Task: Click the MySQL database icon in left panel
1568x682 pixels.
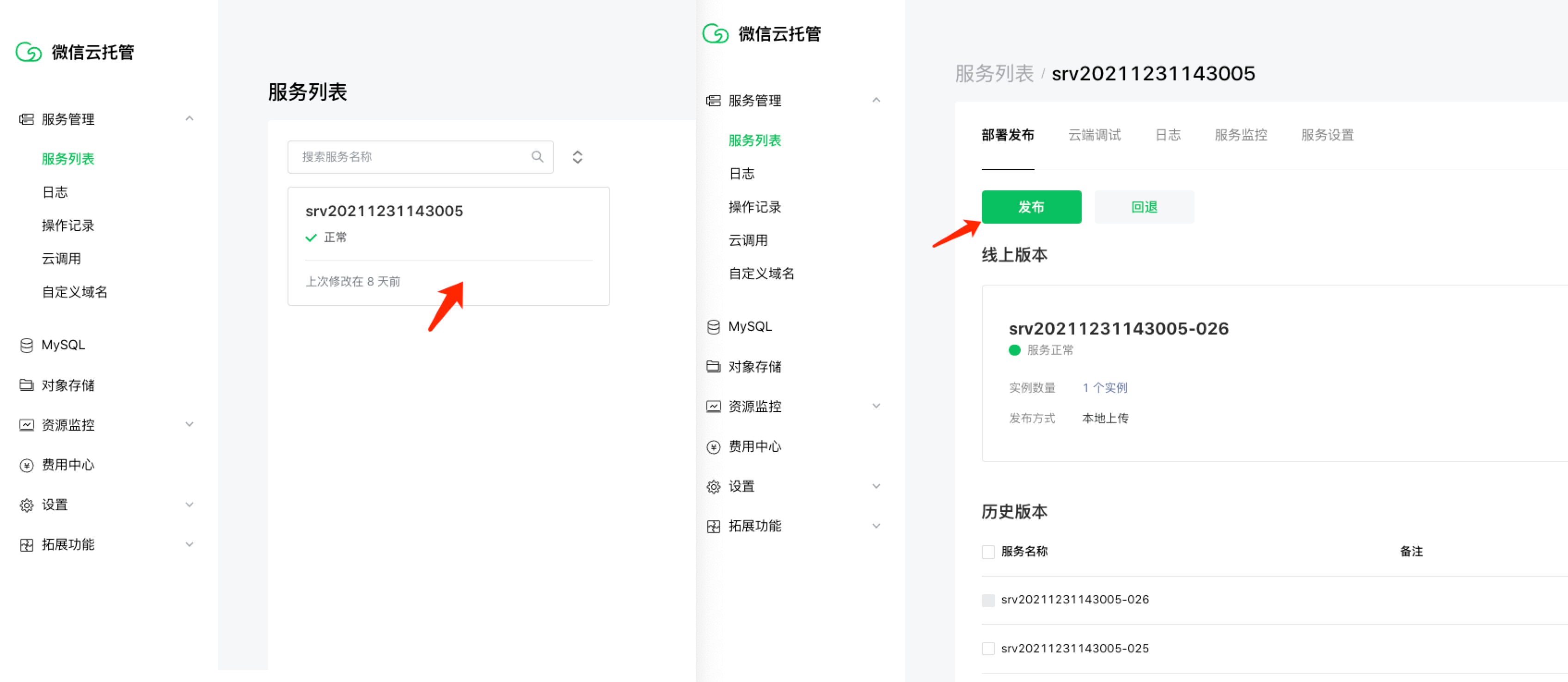Action: pos(26,345)
